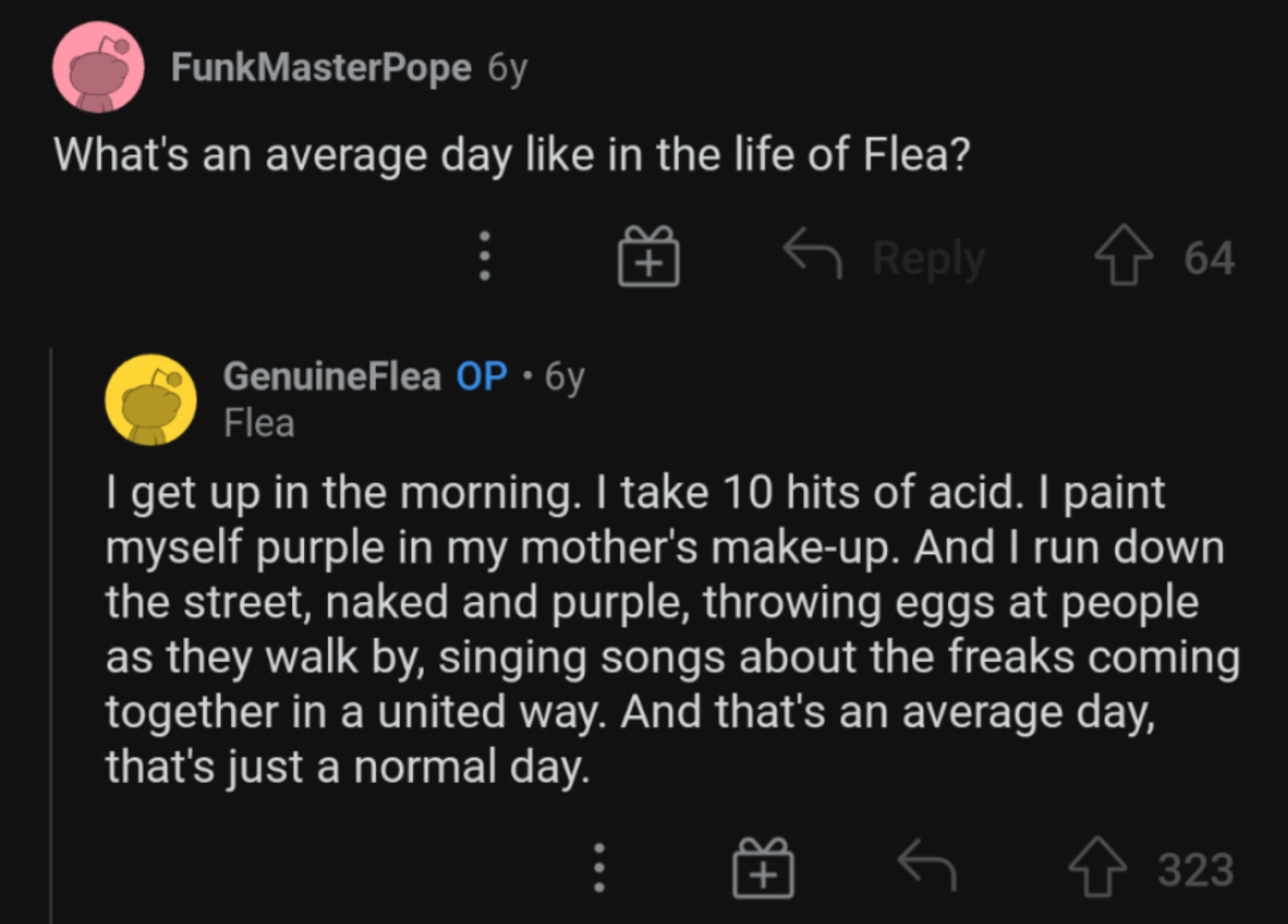1288x924 pixels.
Task: Collapse thread using left vertical line
Action: coord(51,629)
